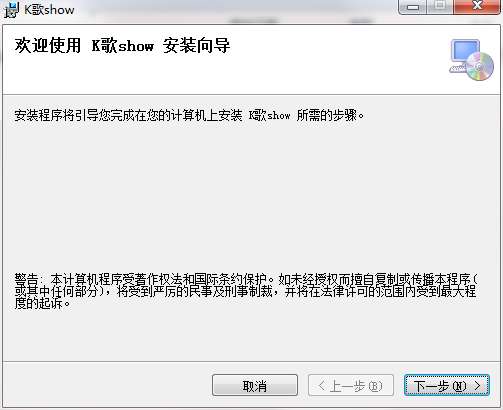Close the installer with the red X
Viewport: 503px width, 410px height.
point(477,7)
